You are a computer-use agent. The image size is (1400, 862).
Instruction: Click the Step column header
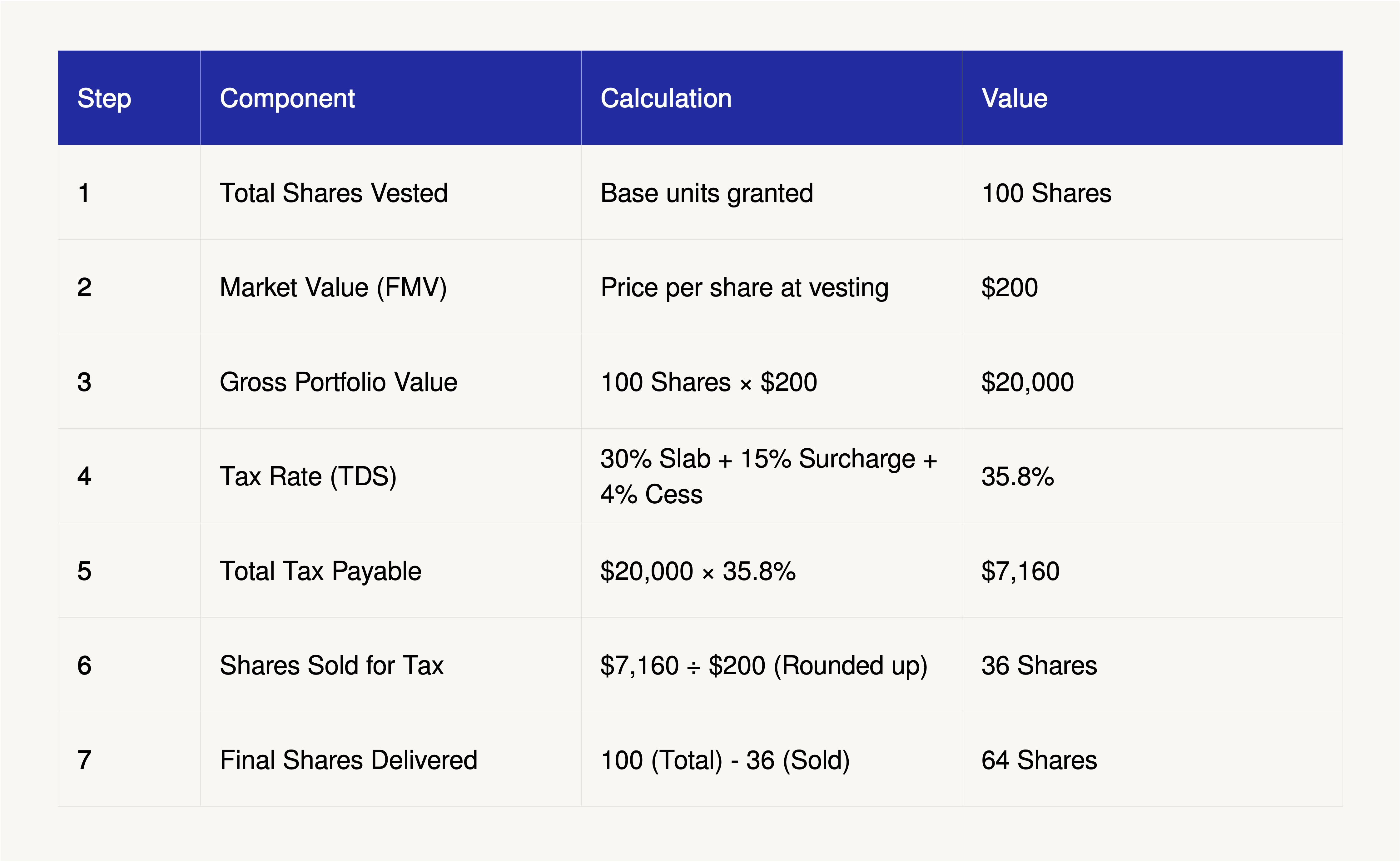(129, 97)
